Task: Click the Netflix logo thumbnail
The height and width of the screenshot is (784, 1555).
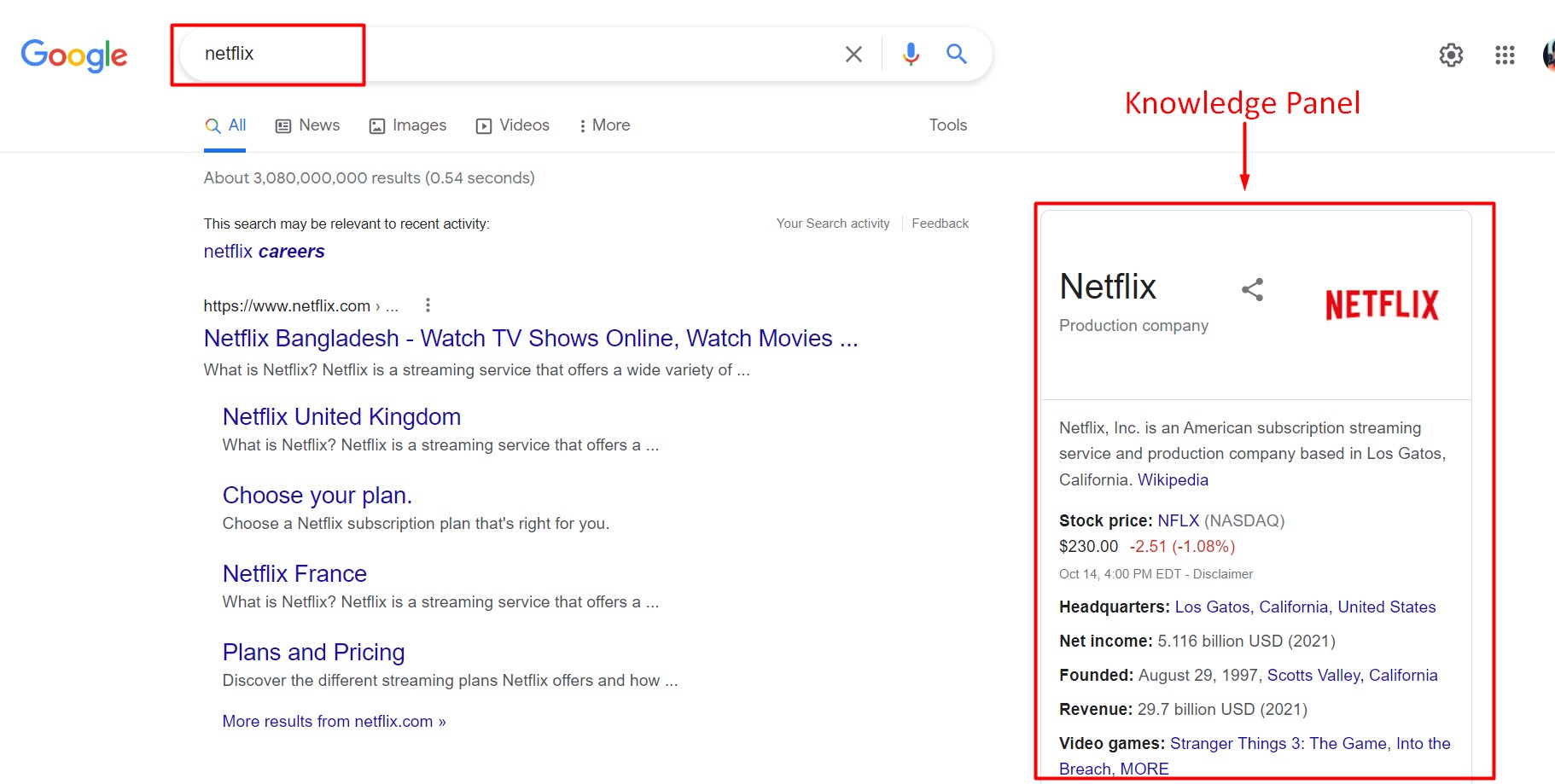Action: click(1382, 305)
